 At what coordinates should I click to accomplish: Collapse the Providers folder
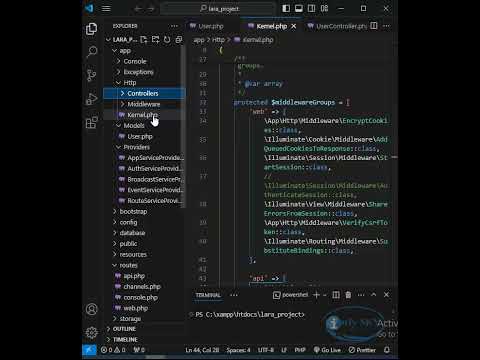pos(136,147)
